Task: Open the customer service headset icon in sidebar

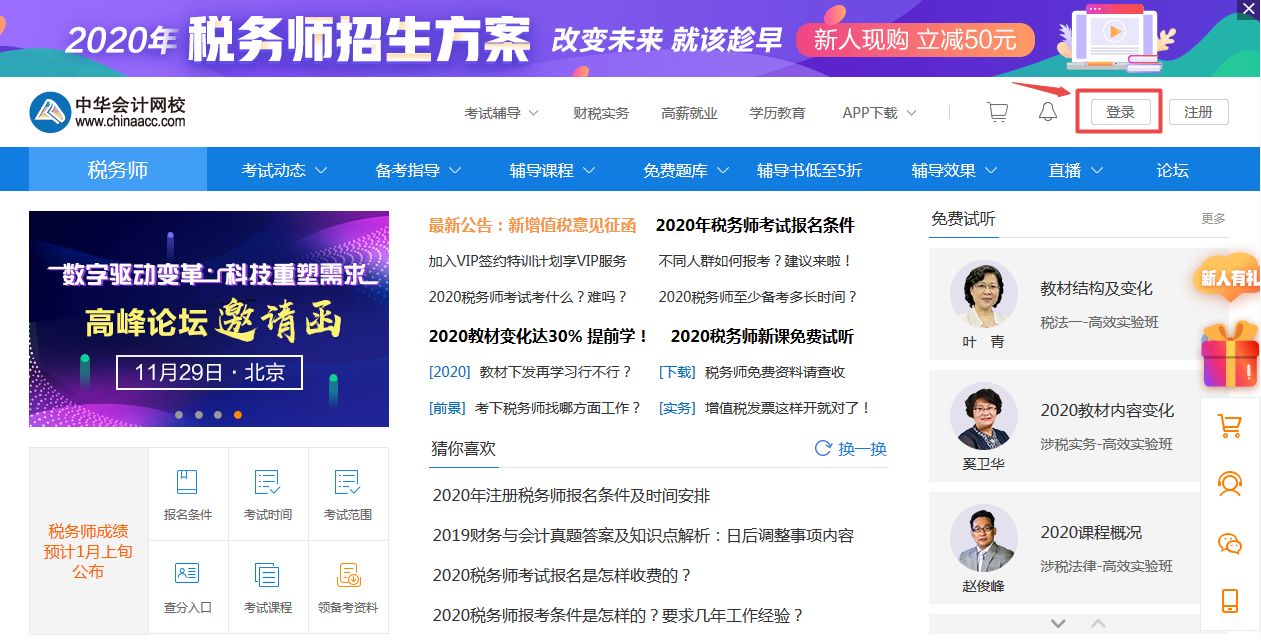Action: point(1231,483)
